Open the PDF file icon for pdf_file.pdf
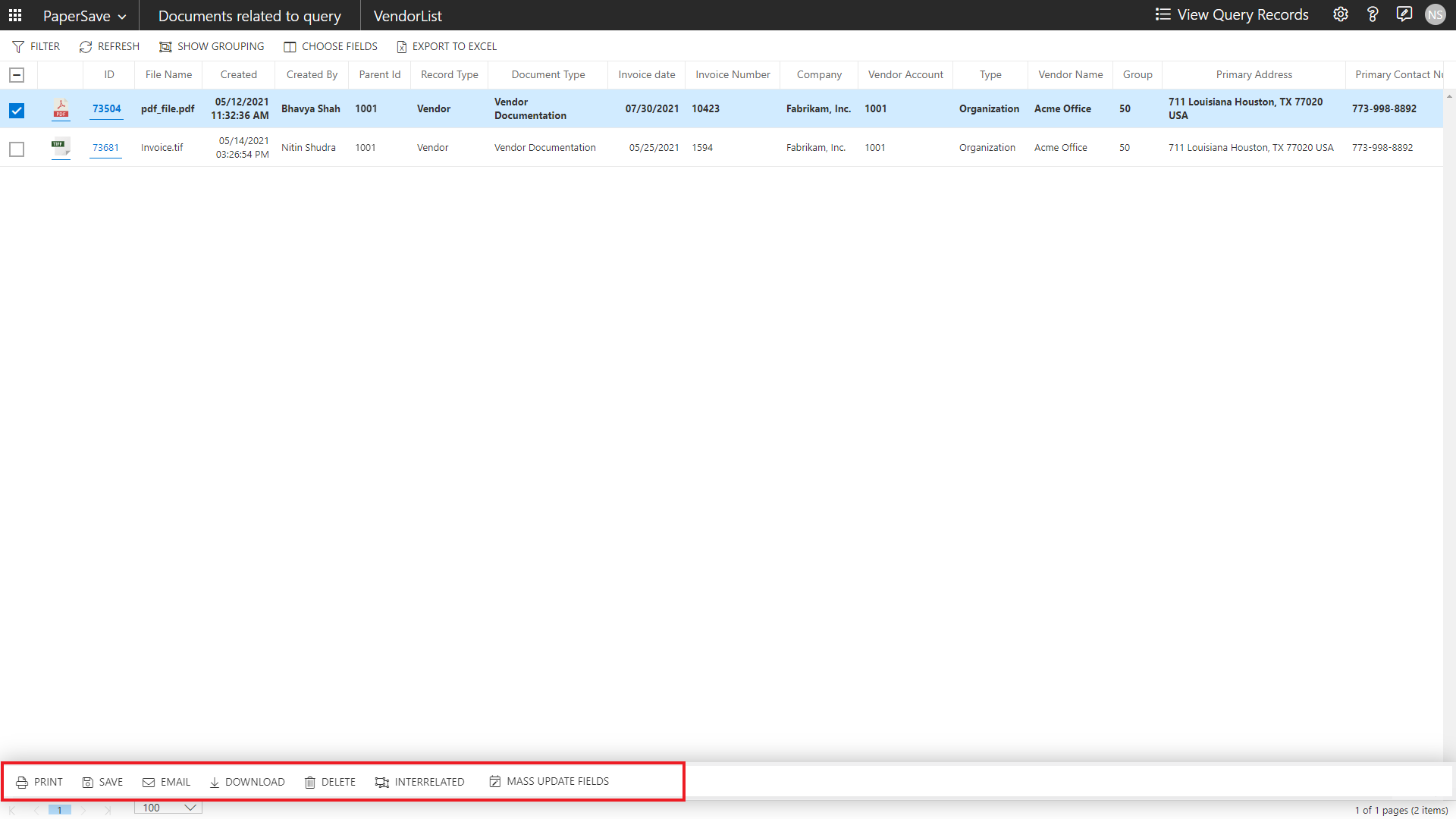Viewport: 1456px width, 819px height. coord(61,109)
